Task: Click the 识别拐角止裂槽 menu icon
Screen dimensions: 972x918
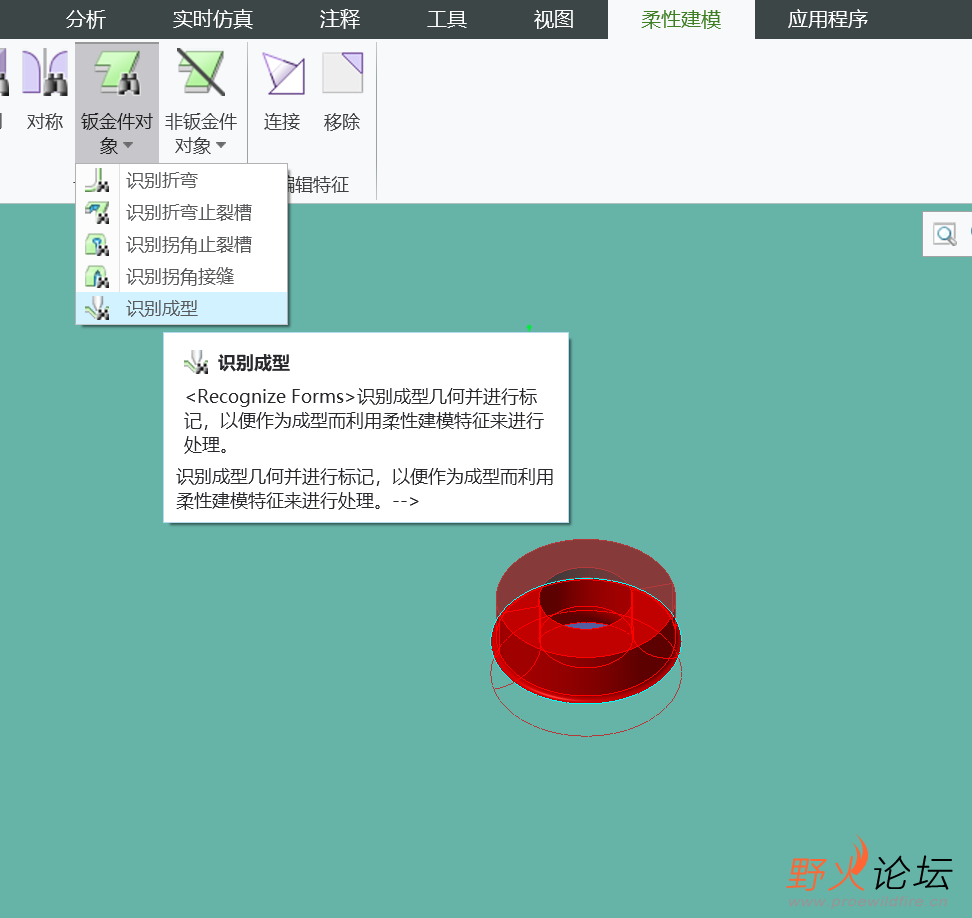Action: 97,245
